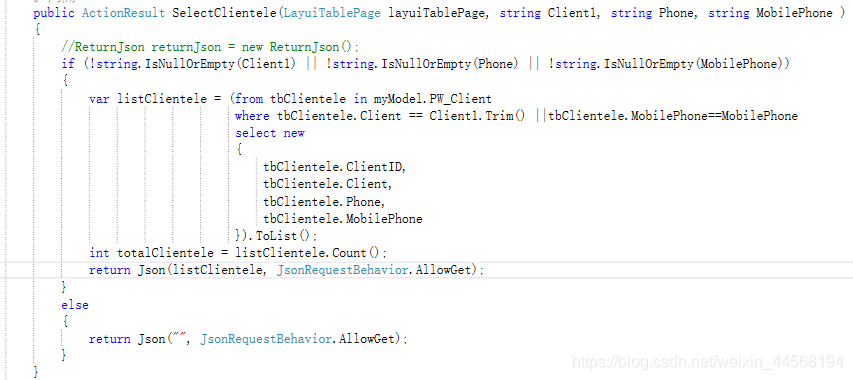853x380 pixels.
Task: Click the 'MobilePhone' parameter in the signature
Action: point(794,13)
